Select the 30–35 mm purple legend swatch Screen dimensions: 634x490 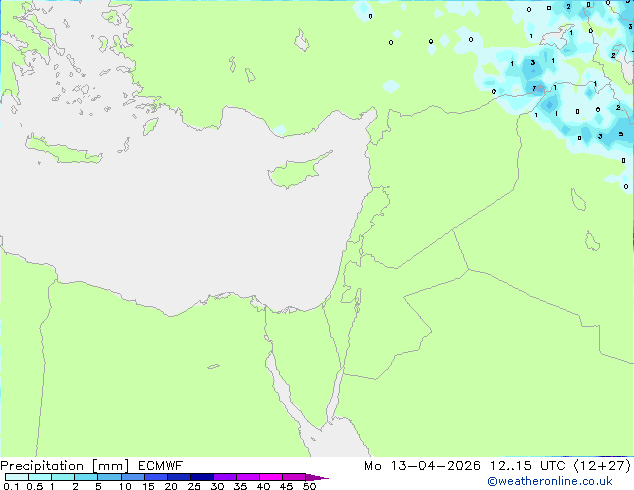225,477
